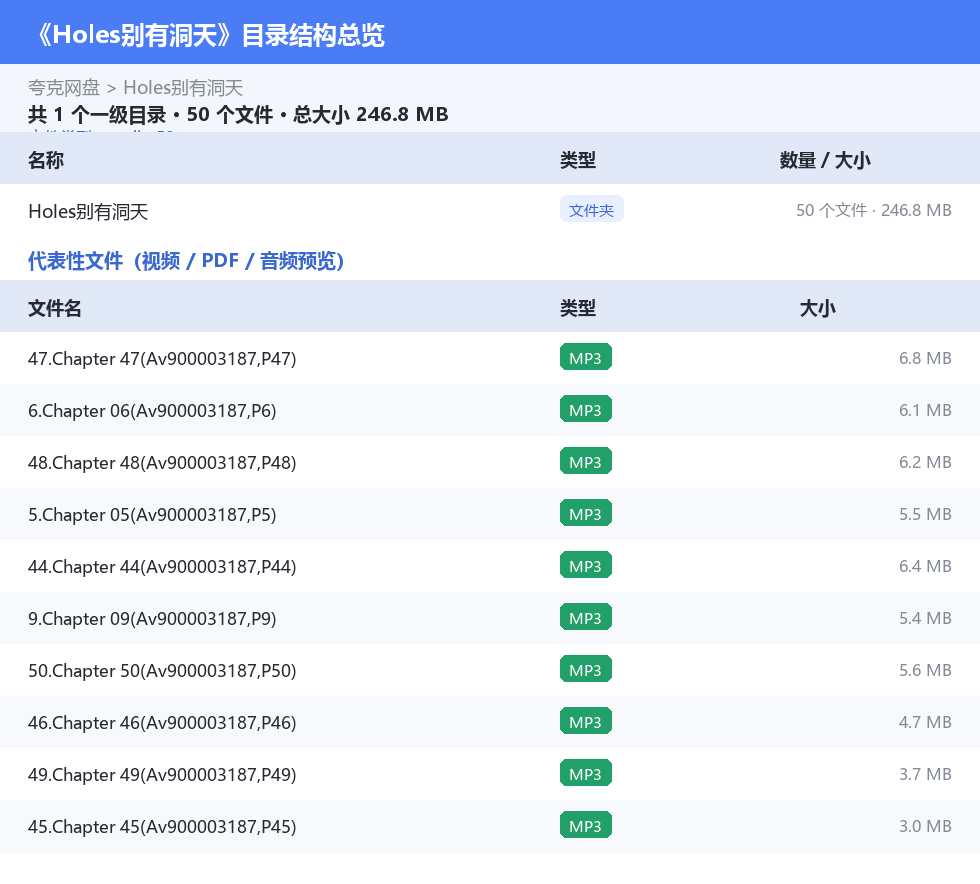Click the 文件夹 type badge
The width and height of the screenshot is (980, 884).
pyautogui.click(x=591, y=210)
